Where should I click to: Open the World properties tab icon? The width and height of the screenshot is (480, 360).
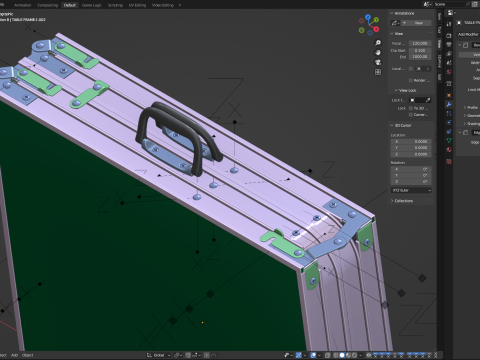[x=449, y=72]
